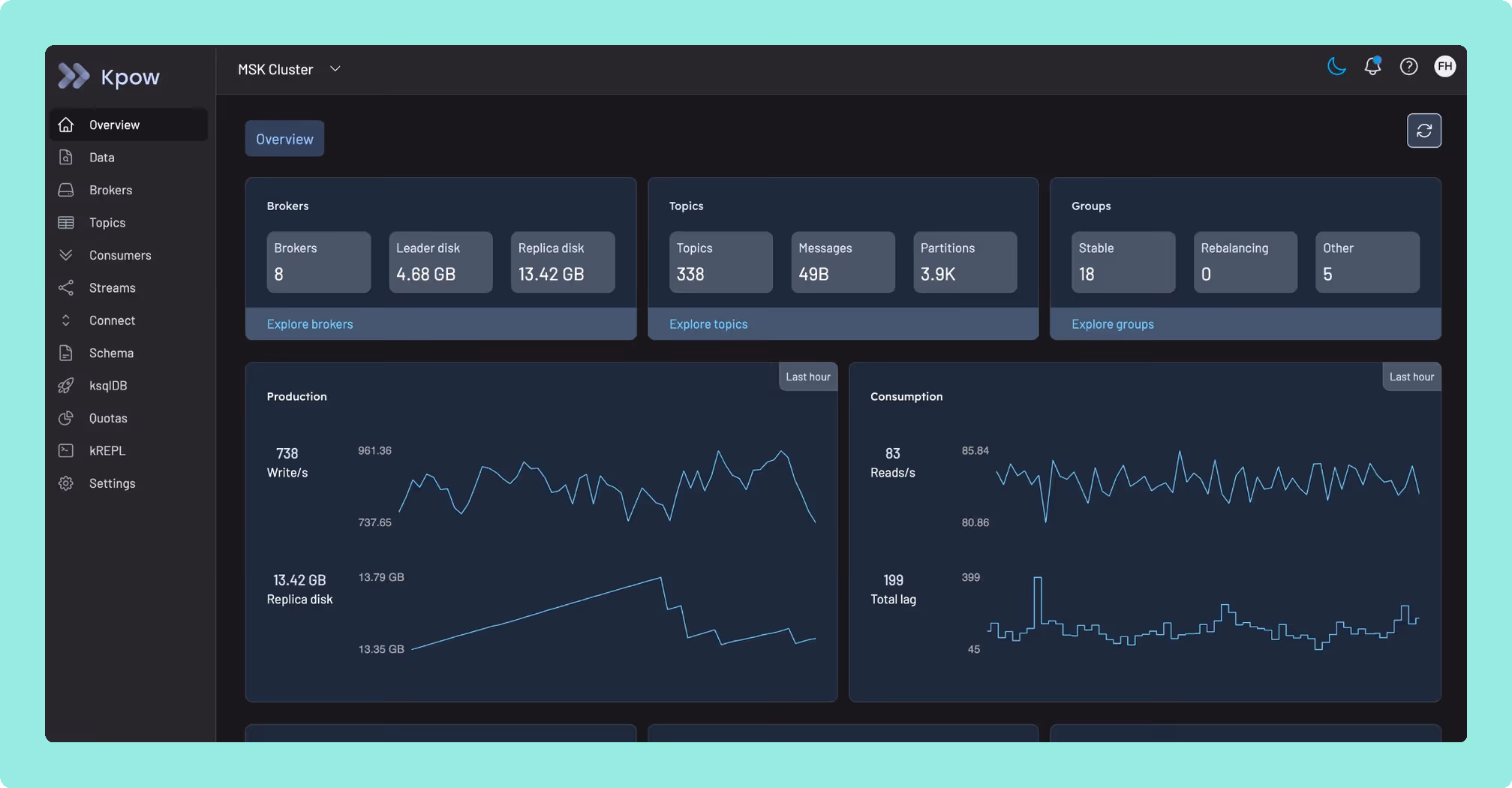Open the help question mark icon
The height and width of the screenshot is (788, 1512).
pyautogui.click(x=1408, y=67)
